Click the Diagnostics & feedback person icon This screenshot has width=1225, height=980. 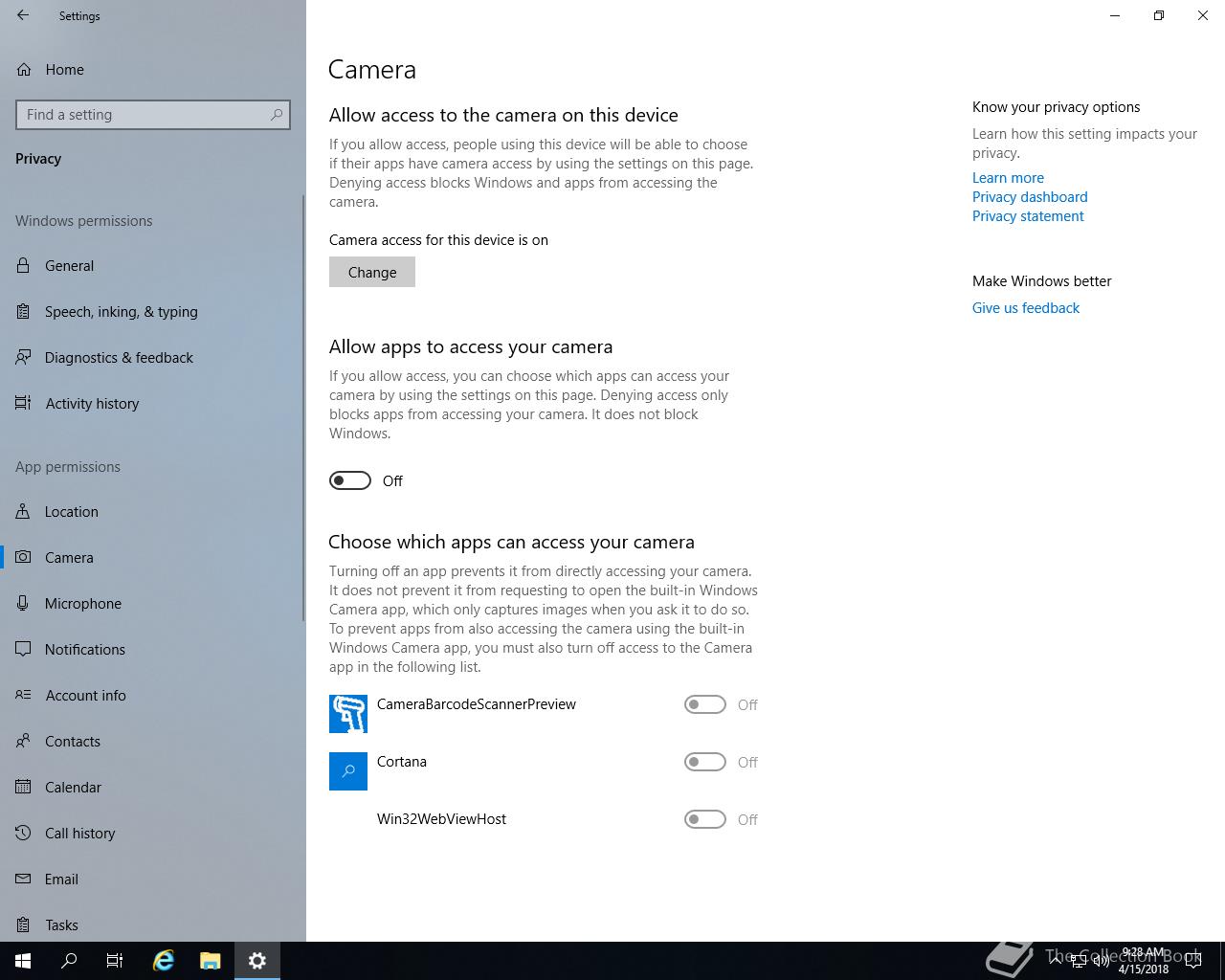pyautogui.click(x=24, y=357)
